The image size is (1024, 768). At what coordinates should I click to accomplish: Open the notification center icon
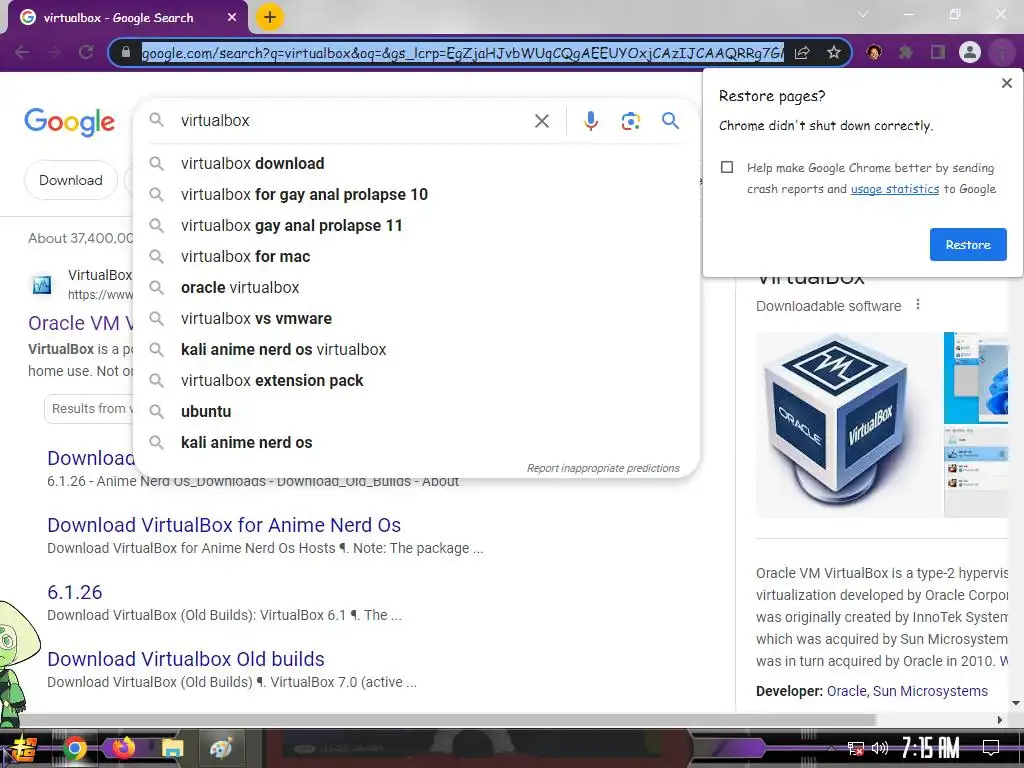[991, 748]
